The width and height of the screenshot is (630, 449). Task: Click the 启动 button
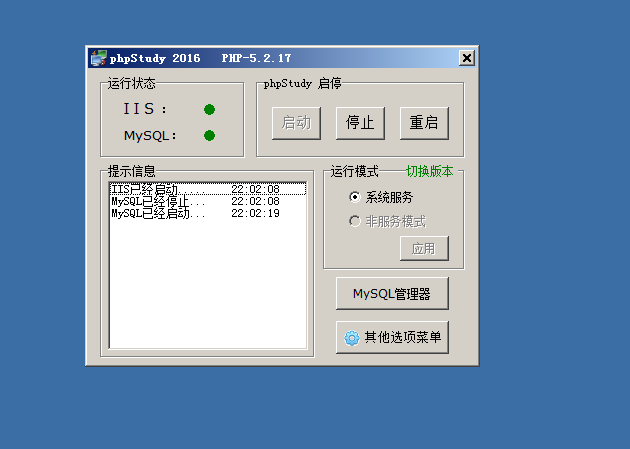pos(297,123)
